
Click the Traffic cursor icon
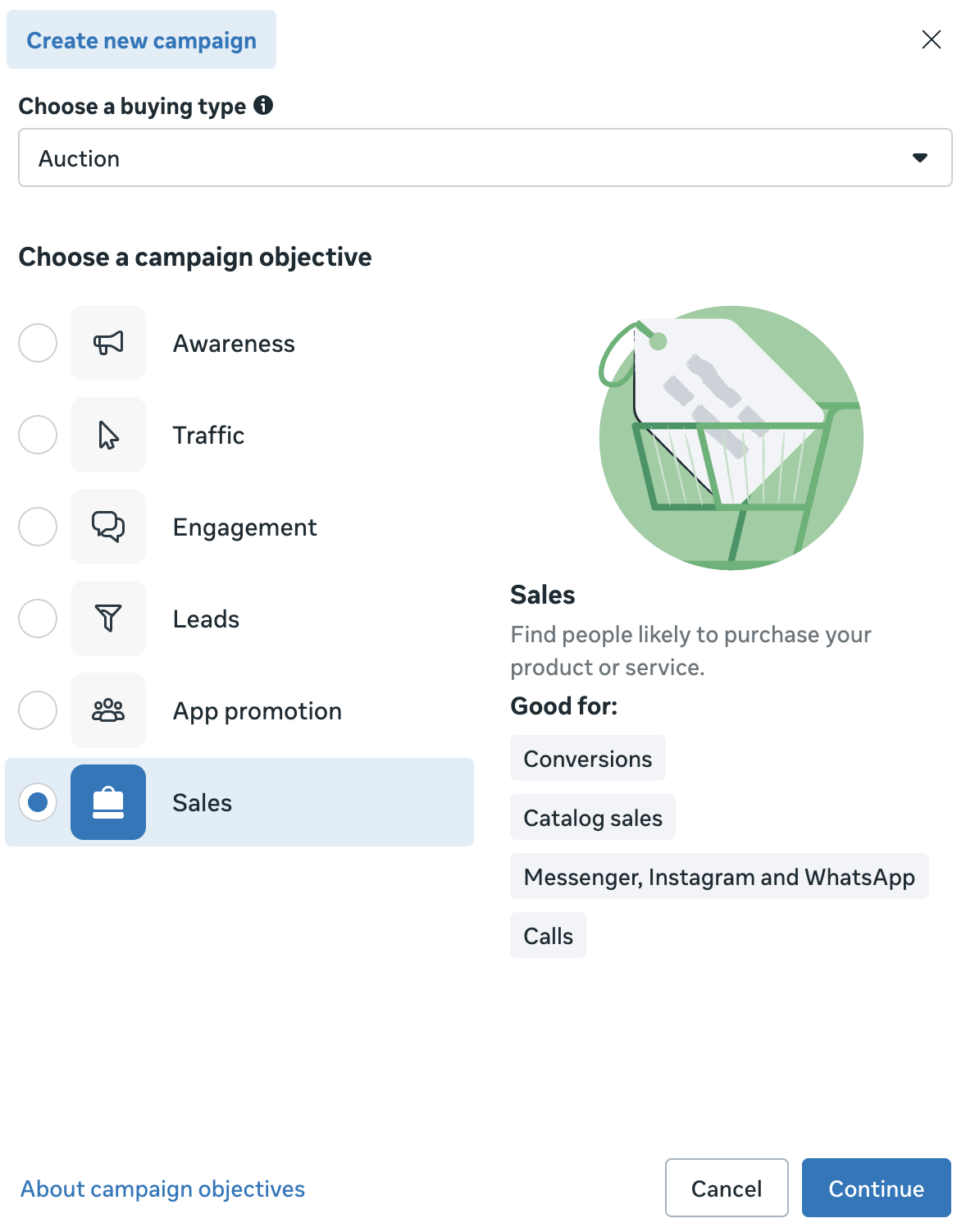[x=108, y=435]
